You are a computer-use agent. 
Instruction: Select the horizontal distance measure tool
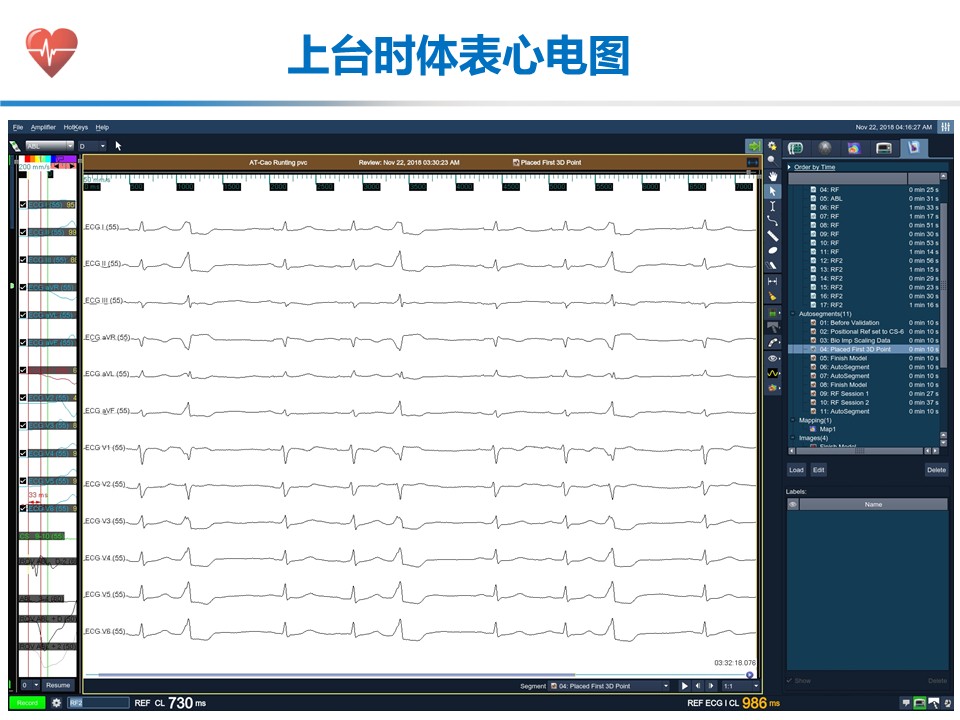773,281
